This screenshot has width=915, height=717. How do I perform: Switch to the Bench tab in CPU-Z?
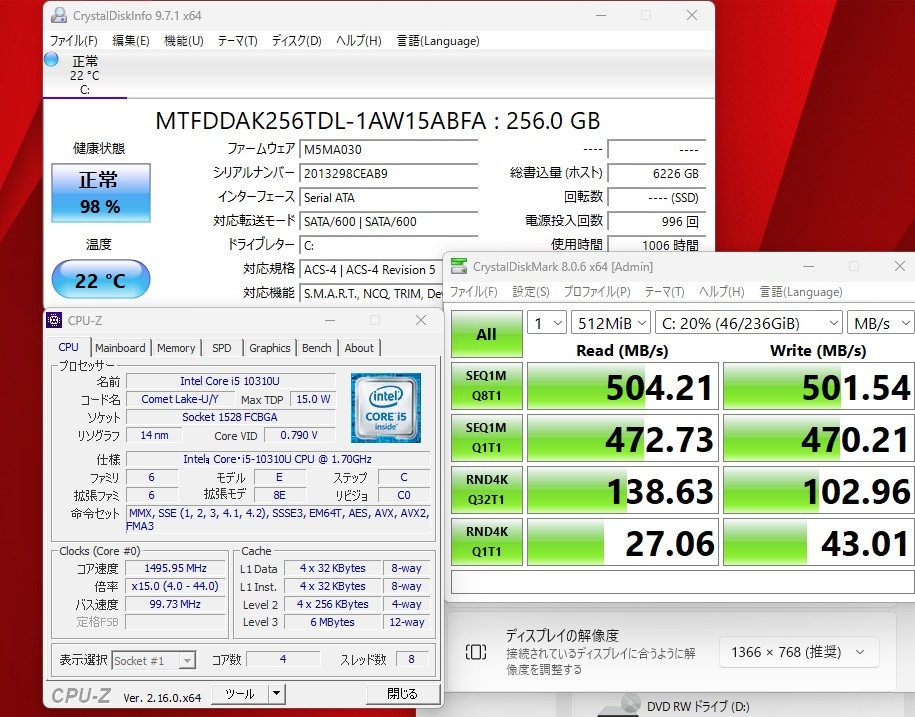pos(317,348)
